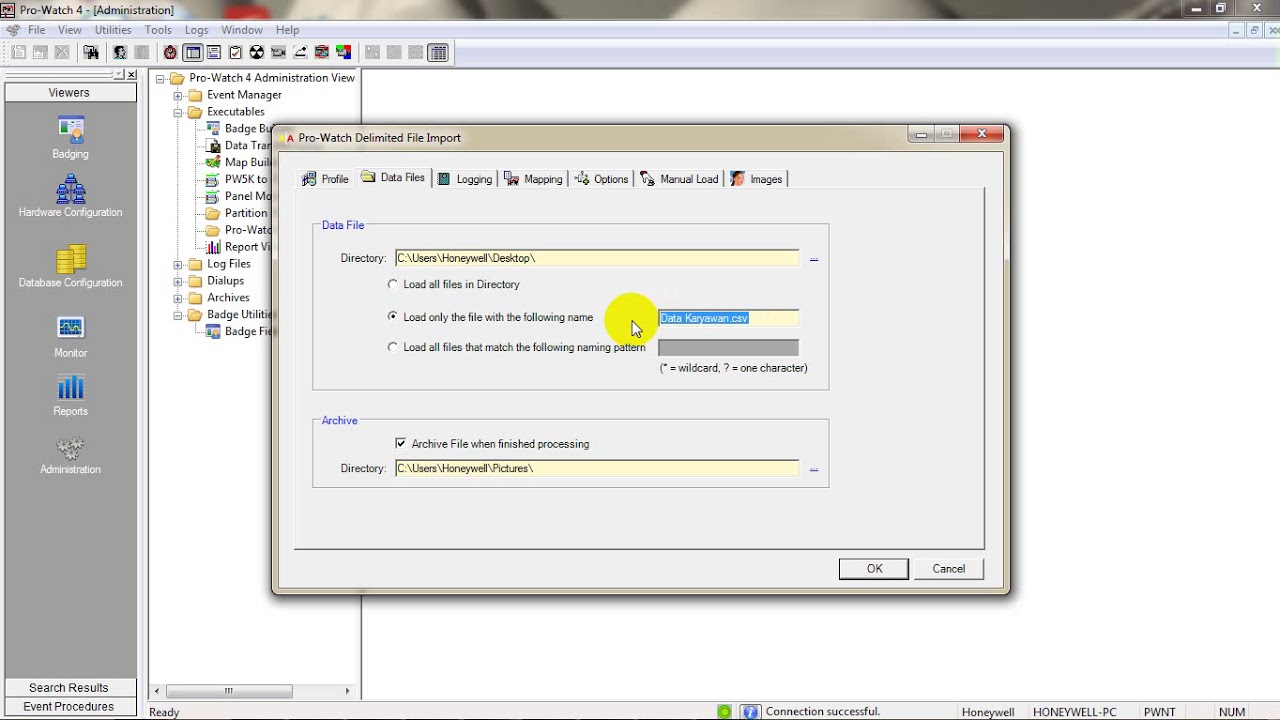Open the Reports viewer icon

pos(70,387)
